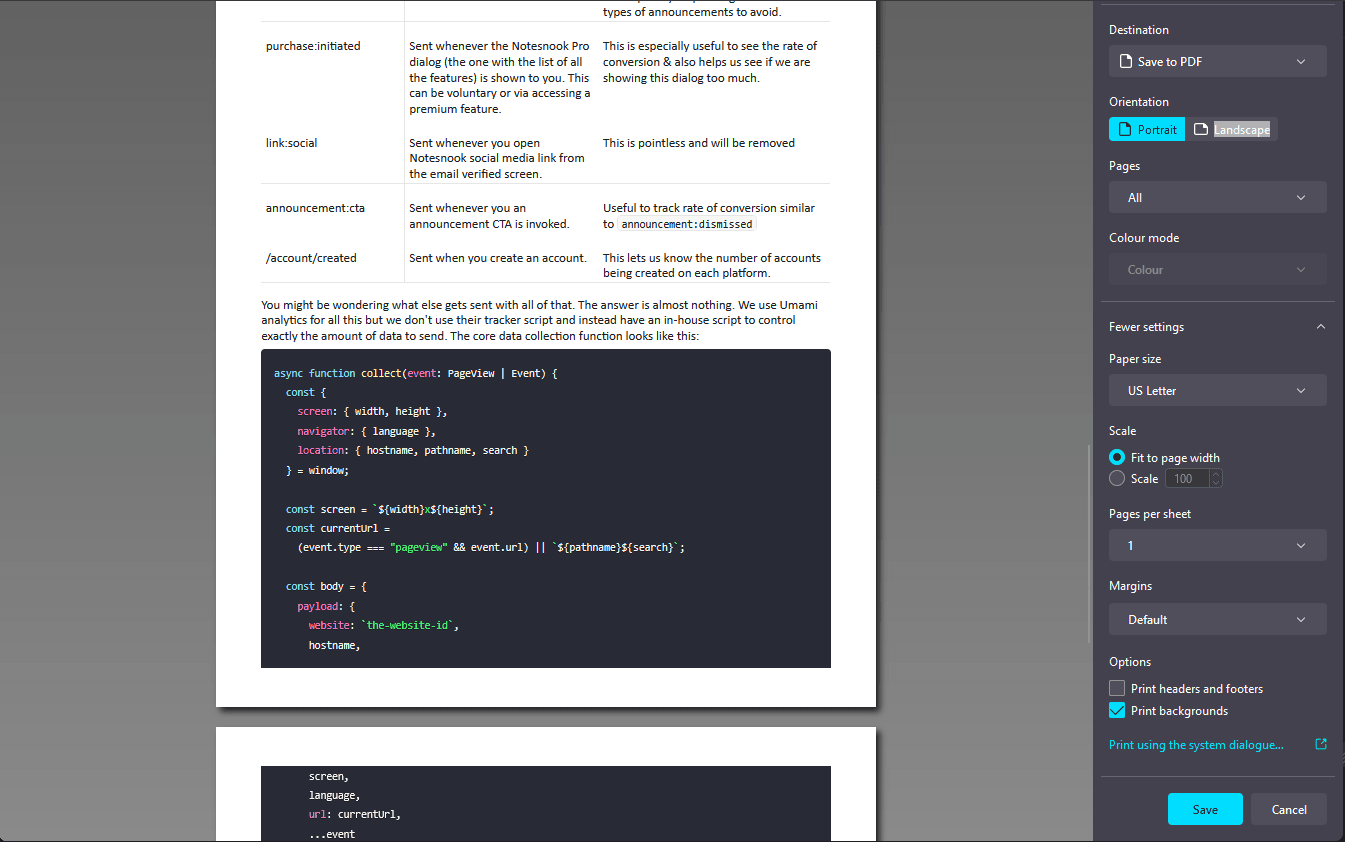This screenshot has height=842, width=1345.
Task: Open the Paper size dropdown
Action: pyautogui.click(x=1217, y=390)
